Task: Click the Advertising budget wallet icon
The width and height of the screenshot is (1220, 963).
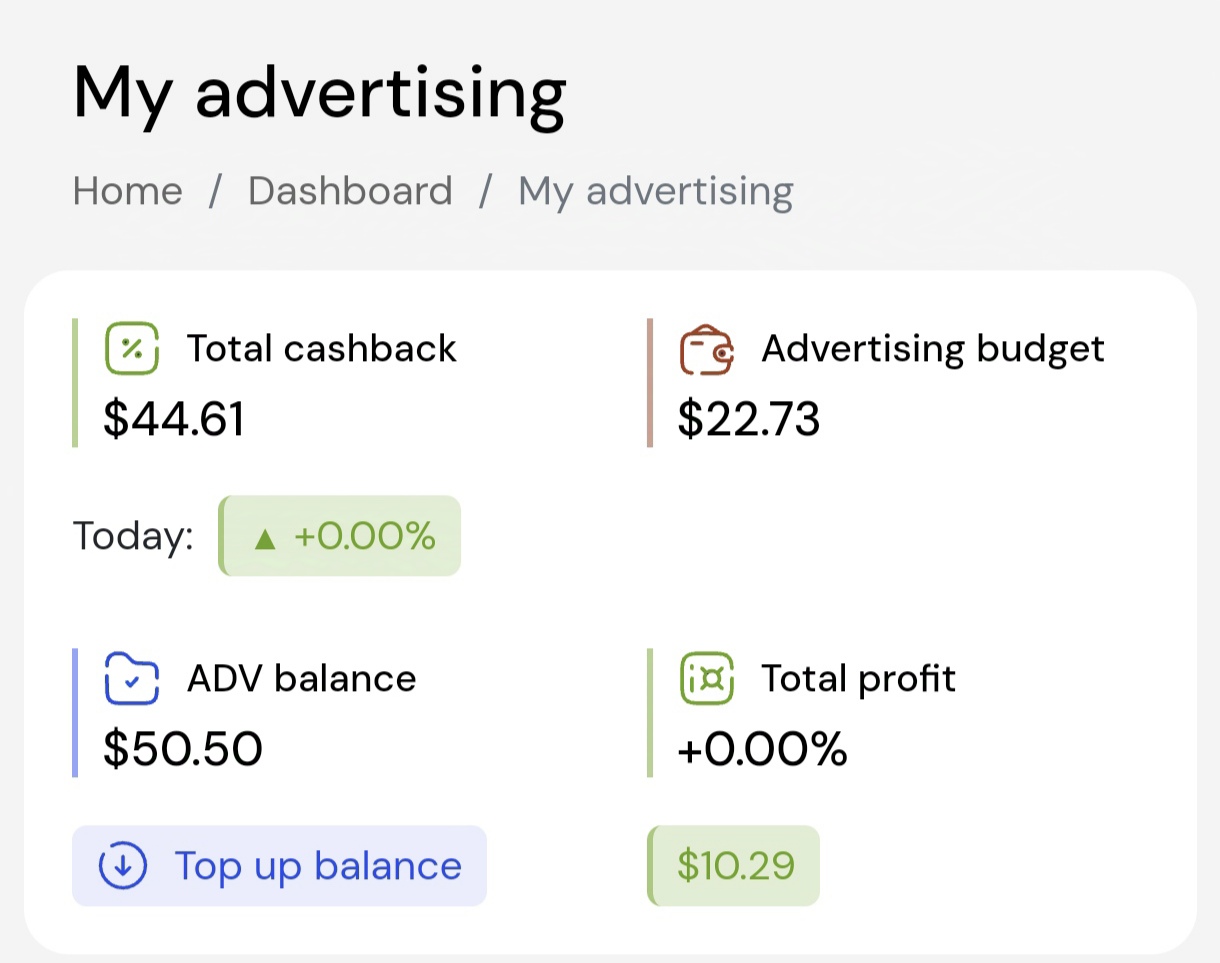Action: pyautogui.click(x=707, y=349)
